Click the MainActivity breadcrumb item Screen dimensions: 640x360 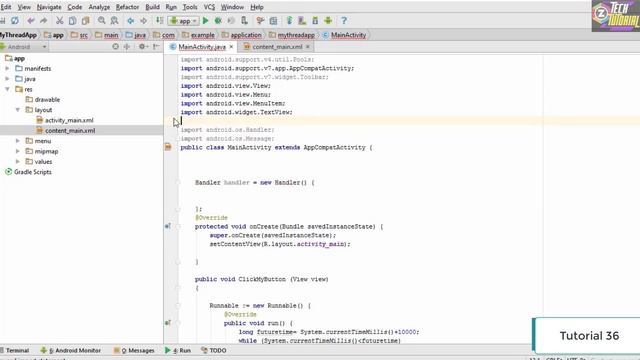[x=344, y=35]
